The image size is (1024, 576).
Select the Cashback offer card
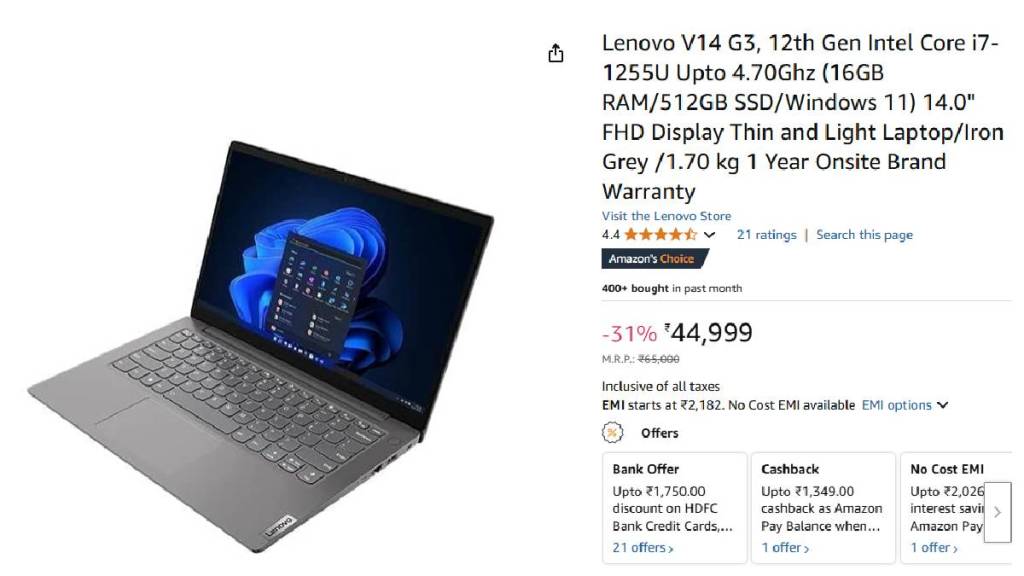click(823, 507)
